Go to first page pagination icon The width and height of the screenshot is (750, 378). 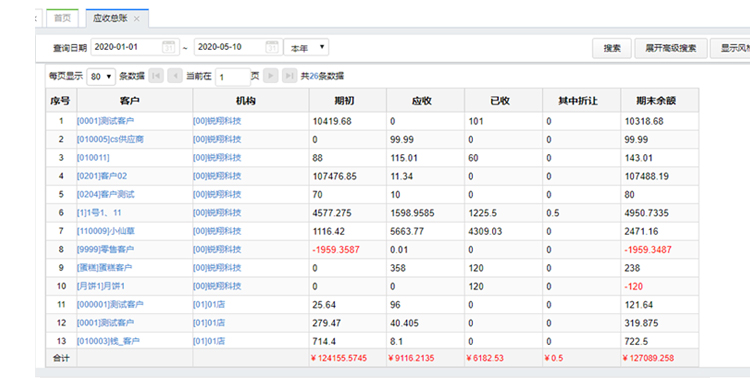point(156,76)
